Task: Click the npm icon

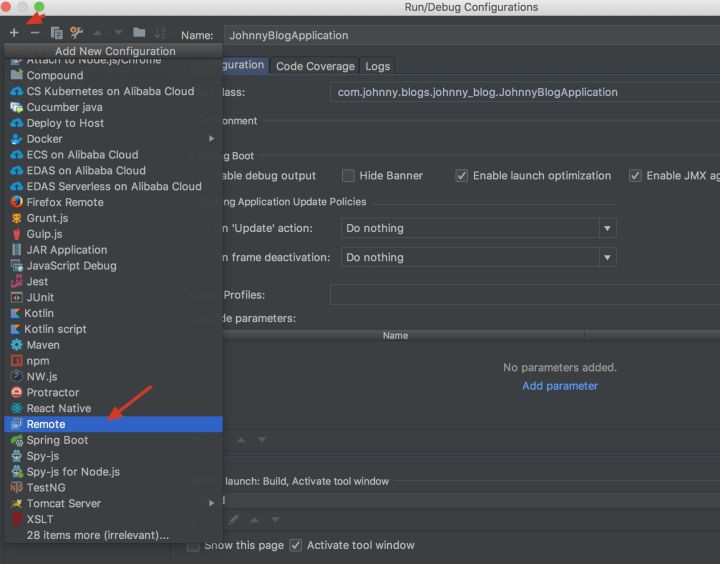Action: pos(17,361)
